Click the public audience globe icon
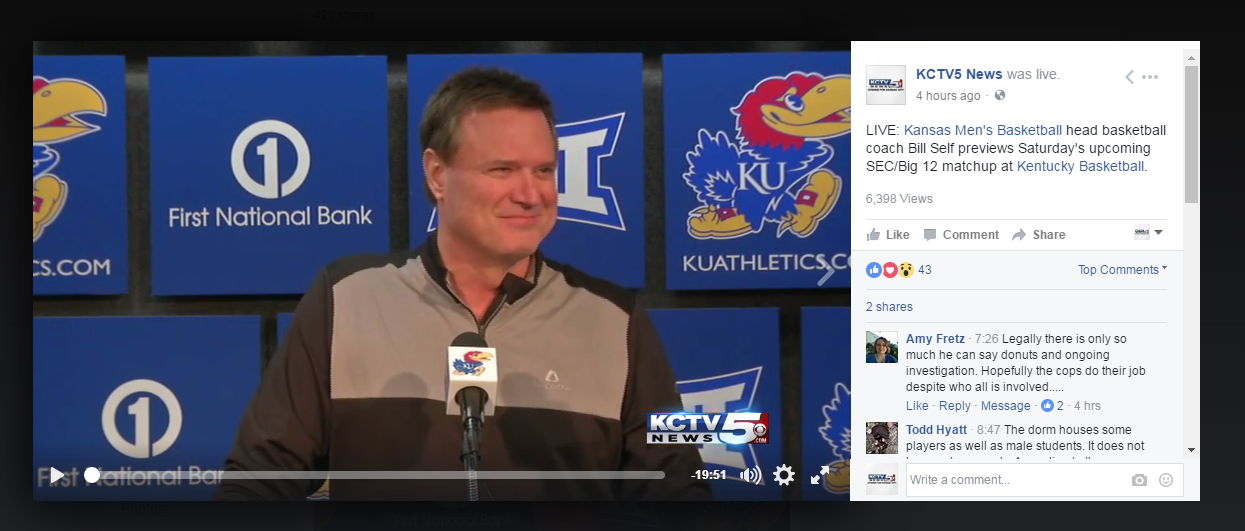 coord(999,96)
